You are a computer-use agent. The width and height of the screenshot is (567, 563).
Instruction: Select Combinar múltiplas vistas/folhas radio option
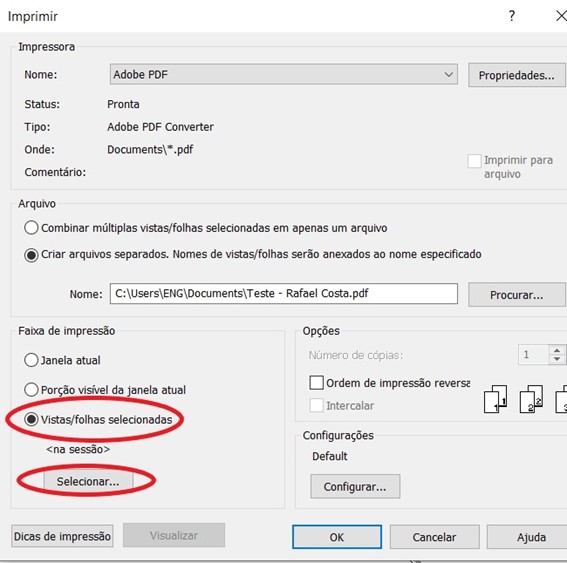(x=31, y=228)
